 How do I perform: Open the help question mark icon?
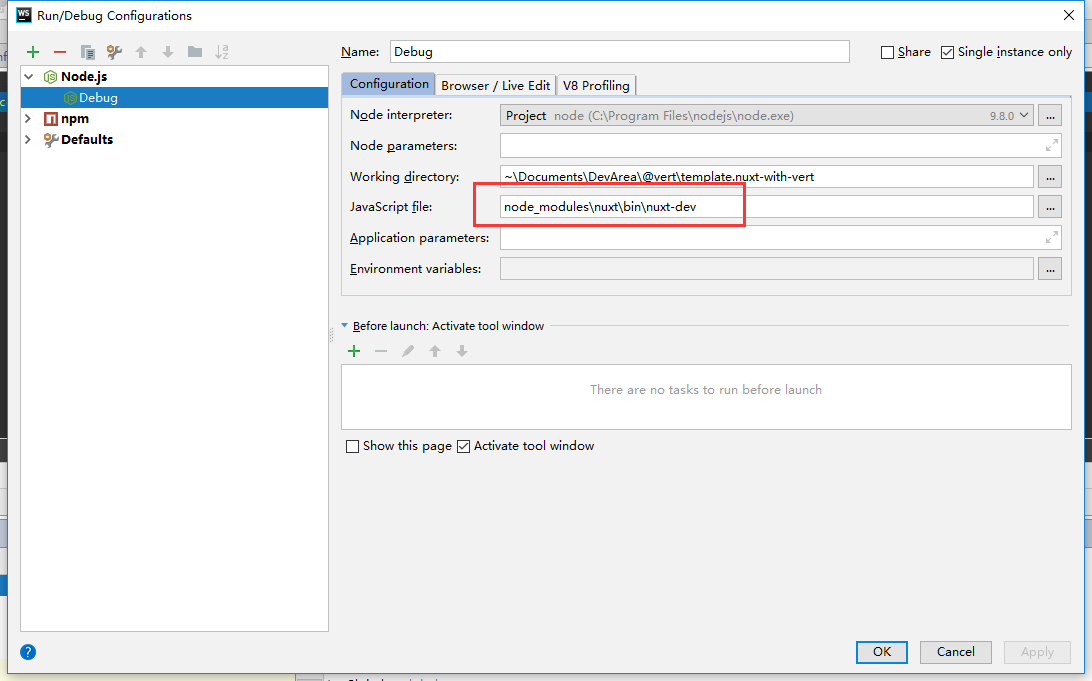click(x=27, y=651)
